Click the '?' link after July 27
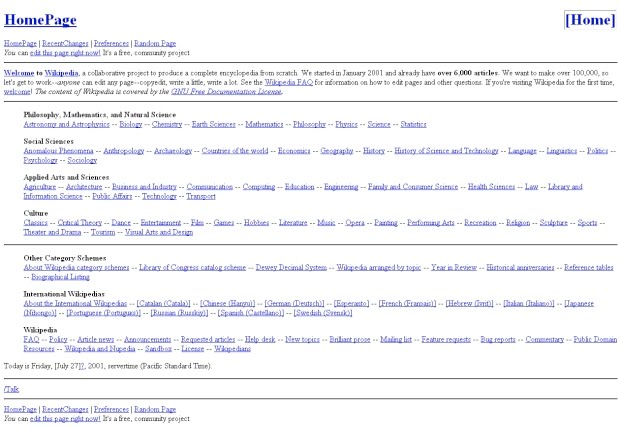Screen dimensions: 620x430 (x=82, y=366)
